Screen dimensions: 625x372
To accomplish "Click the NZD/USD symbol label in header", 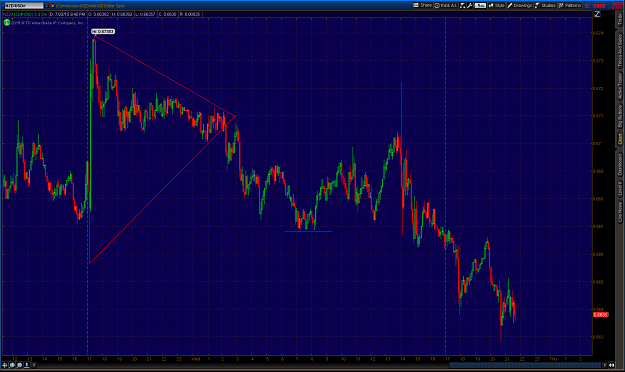I will pyautogui.click(x=25, y=14).
